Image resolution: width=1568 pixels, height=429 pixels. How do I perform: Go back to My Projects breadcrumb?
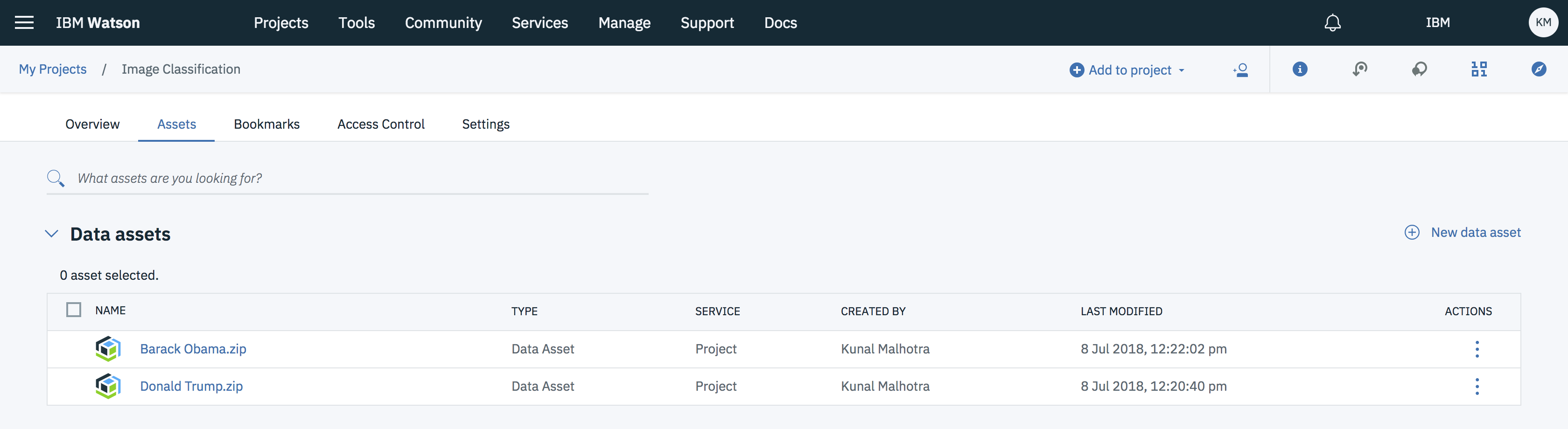point(53,69)
